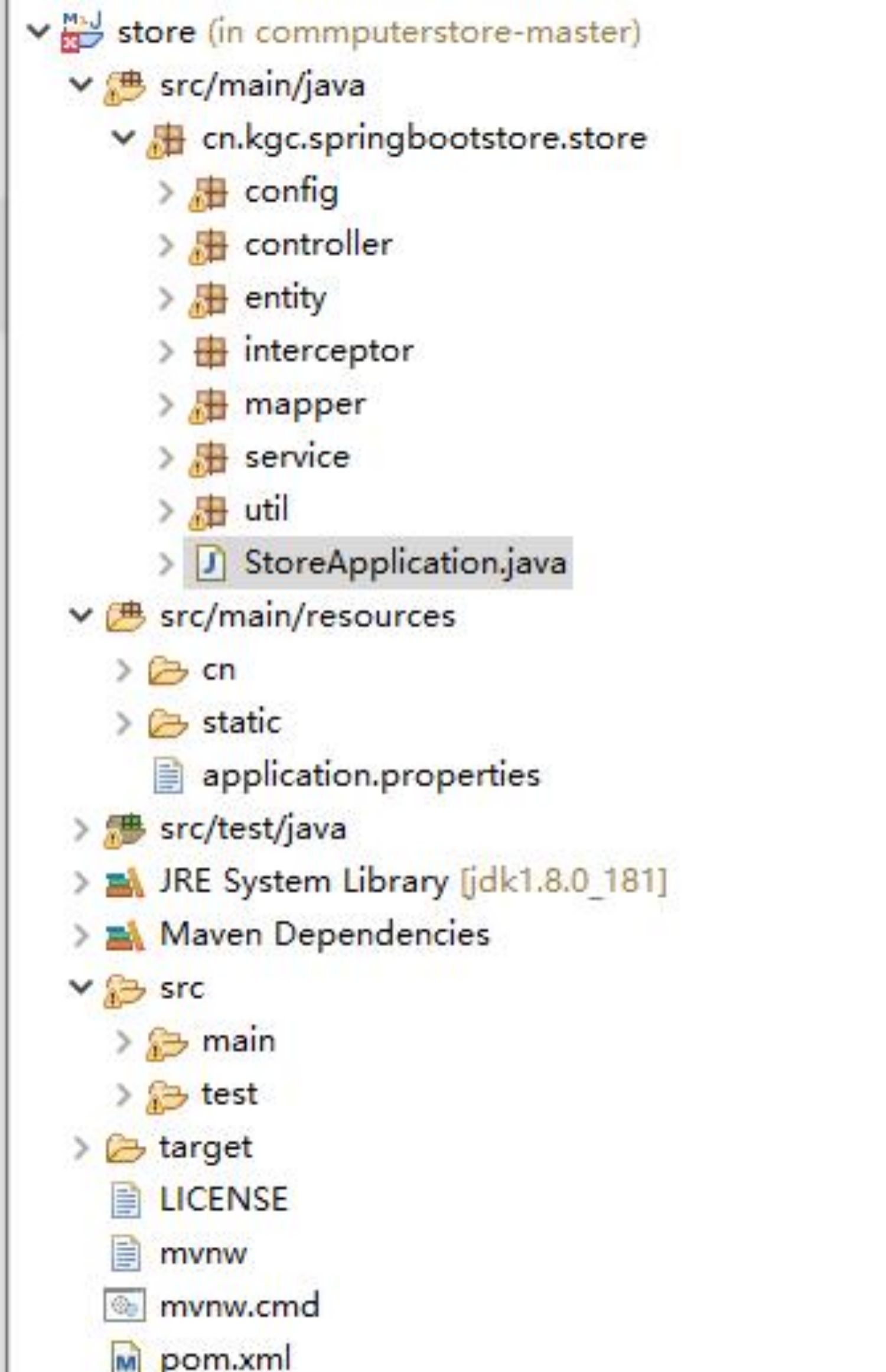Collapse the cn.kgc.springbootstore.store package
The image size is (886, 1372).
click(x=123, y=138)
